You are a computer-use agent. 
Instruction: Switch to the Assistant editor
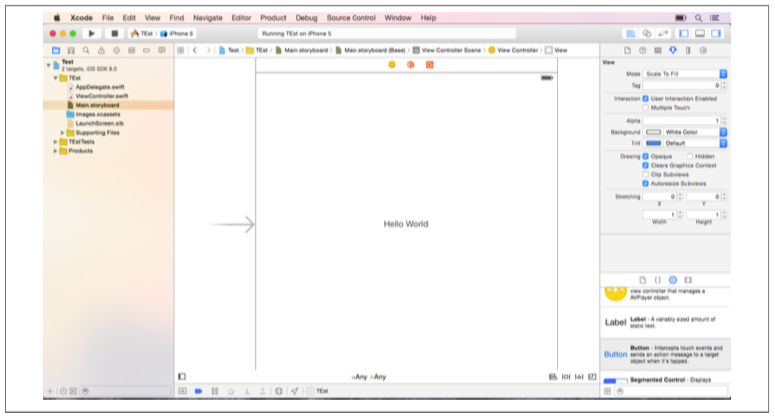pos(647,33)
